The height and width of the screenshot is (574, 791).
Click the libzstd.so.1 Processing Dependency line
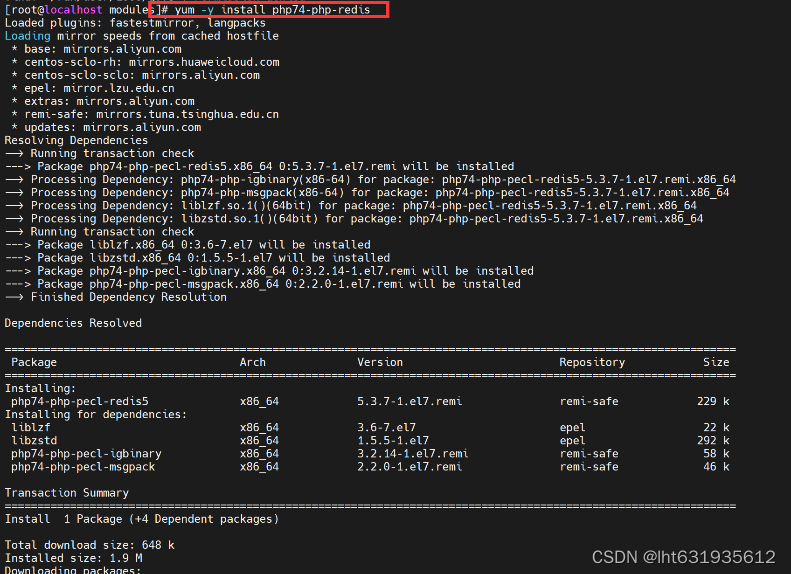pos(354,219)
